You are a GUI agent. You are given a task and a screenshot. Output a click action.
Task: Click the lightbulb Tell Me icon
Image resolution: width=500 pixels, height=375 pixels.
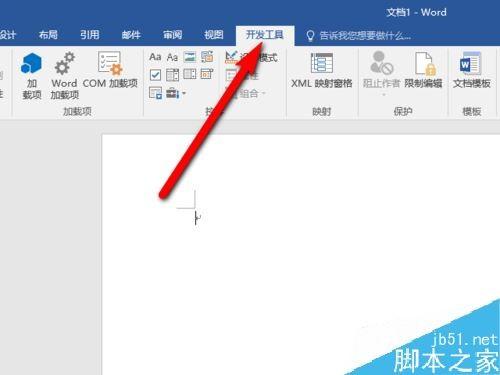tap(310, 36)
